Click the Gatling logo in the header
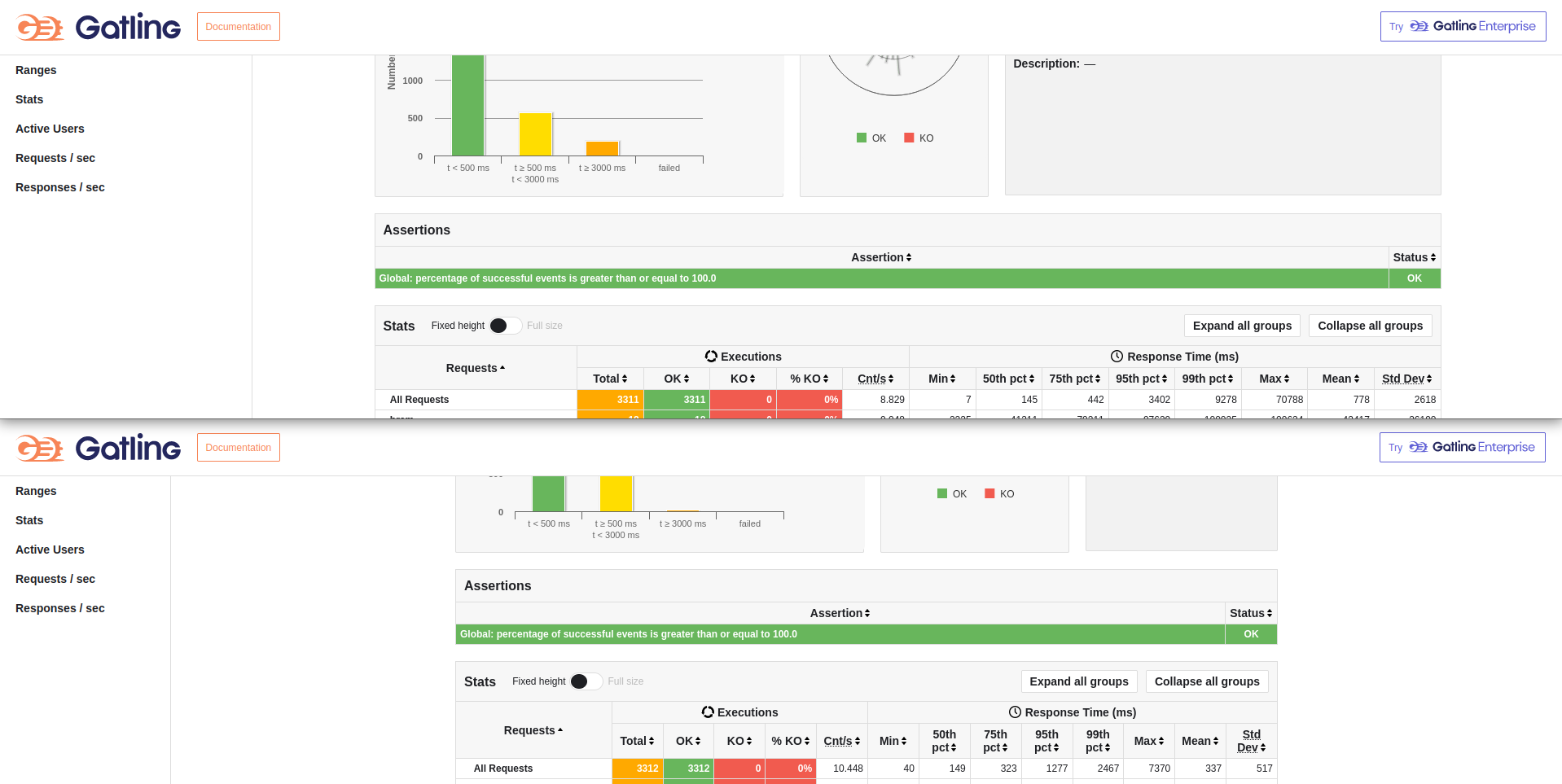1562x784 pixels. tap(98, 26)
